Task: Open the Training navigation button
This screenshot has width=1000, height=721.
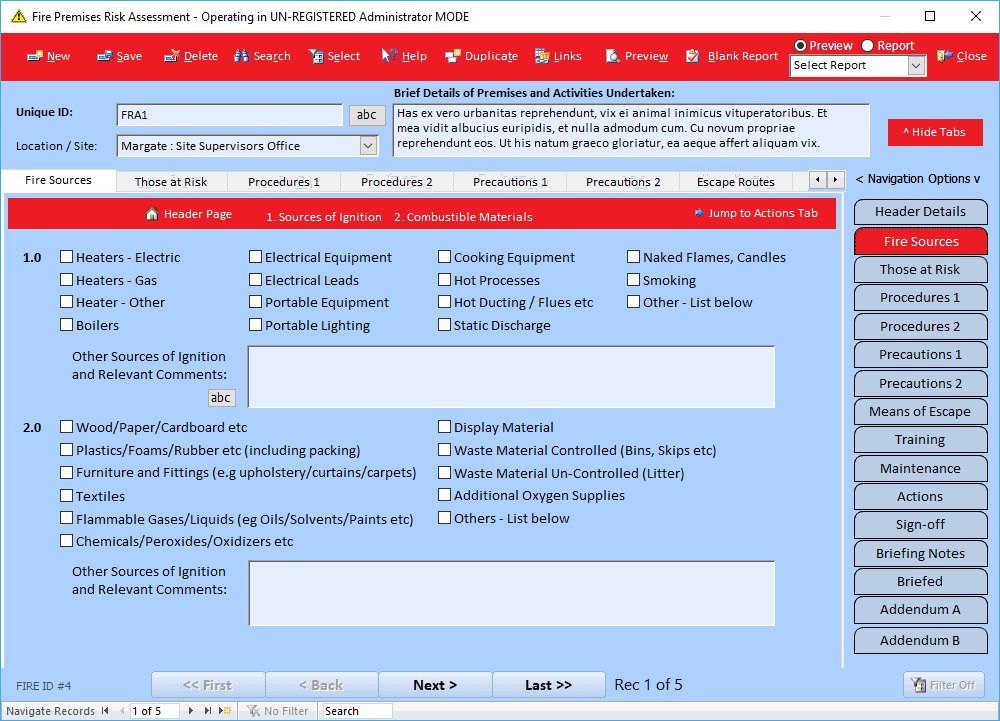Action: point(920,440)
